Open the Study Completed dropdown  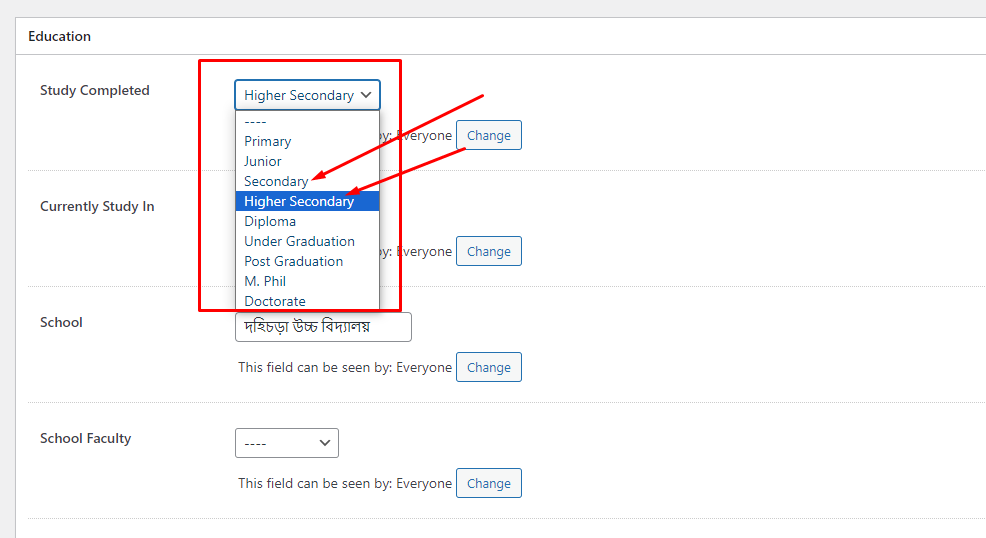[x=306, y=95]
